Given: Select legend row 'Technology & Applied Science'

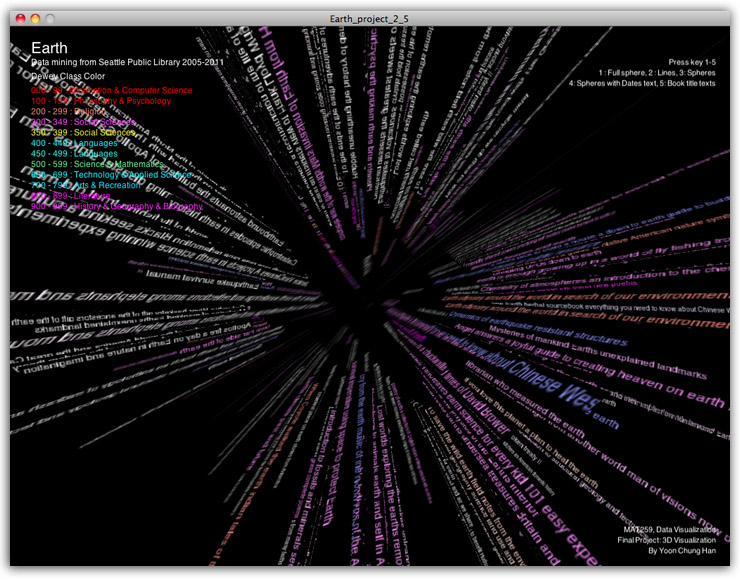Looking at the screenshot, I should (111, 175).
